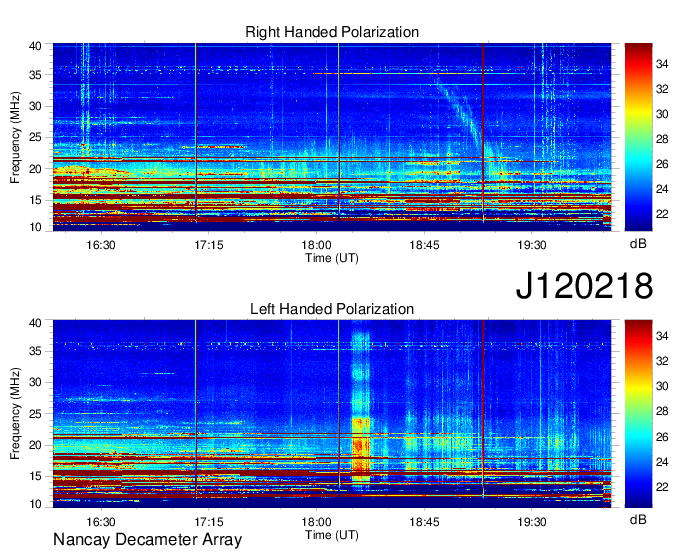Screen dimensions: 680x552
Task: Click the 'Left Handed Polarization' plot title
Action: point(332,309)
